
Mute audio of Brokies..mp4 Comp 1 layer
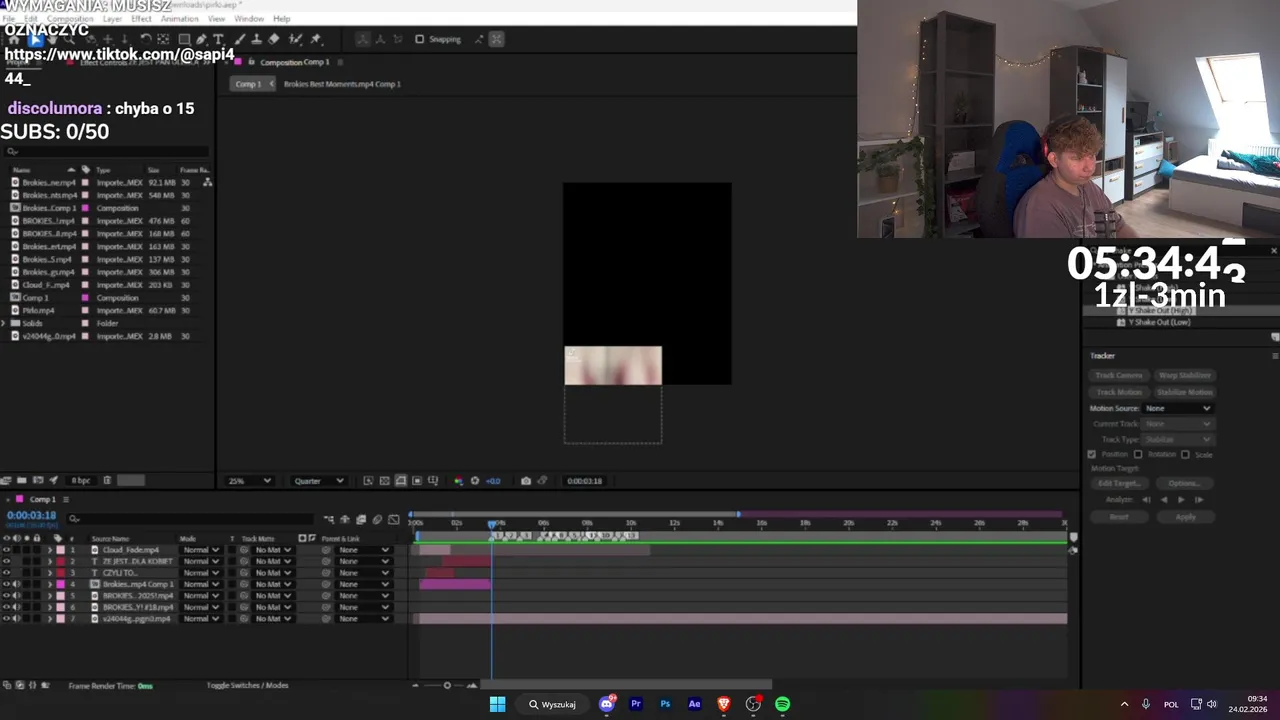(16, 584)
